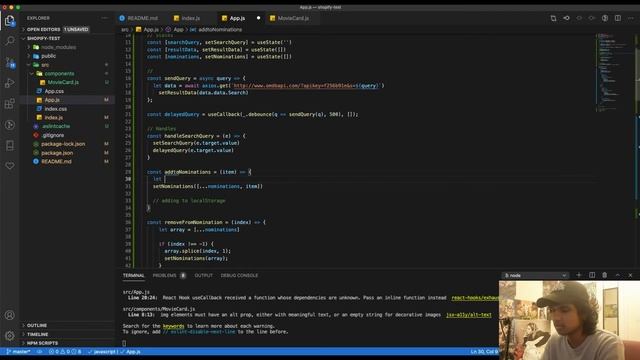
Task: Open .eslintcache in the file tree
Action: pos(56,127)
